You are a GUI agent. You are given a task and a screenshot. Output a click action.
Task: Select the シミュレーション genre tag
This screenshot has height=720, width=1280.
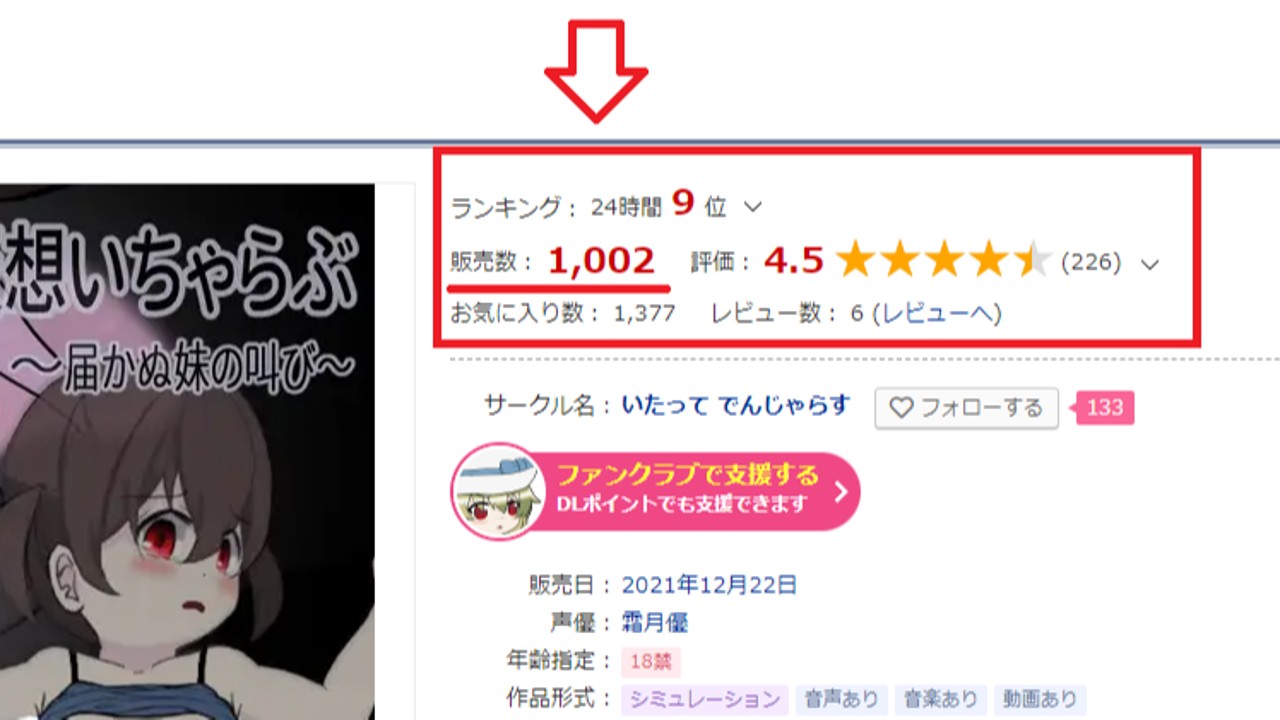point(705,699)
